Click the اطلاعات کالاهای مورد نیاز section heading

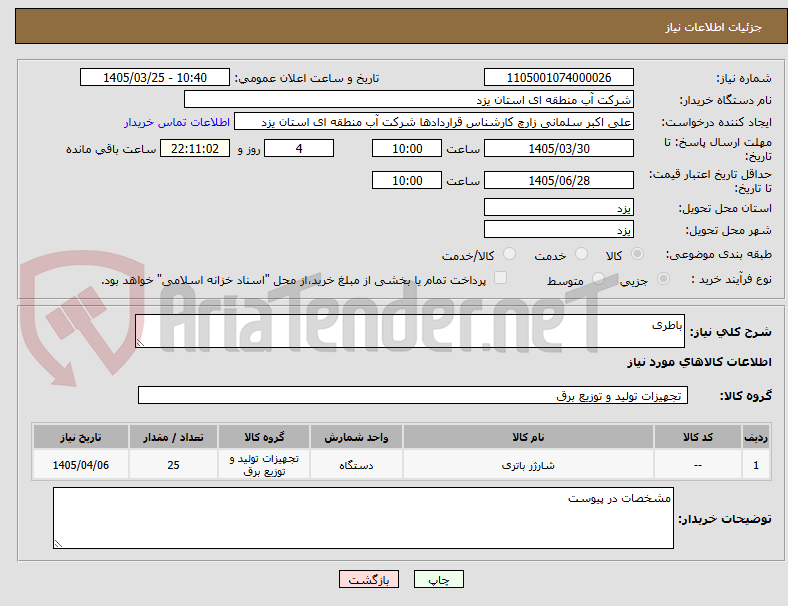click(699, 362)
